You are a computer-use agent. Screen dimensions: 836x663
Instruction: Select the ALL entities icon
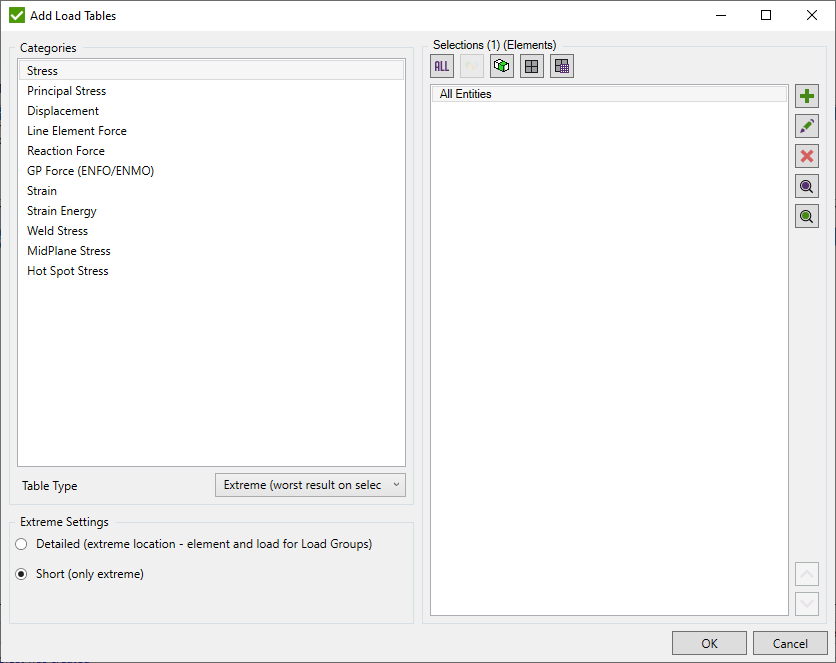pyautogui.click(x=441, y=65)
